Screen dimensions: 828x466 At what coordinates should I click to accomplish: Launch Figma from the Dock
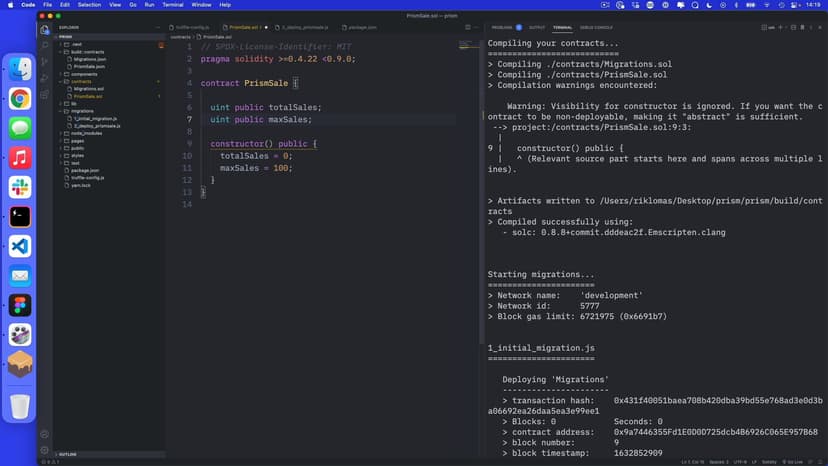coord(20,305)
